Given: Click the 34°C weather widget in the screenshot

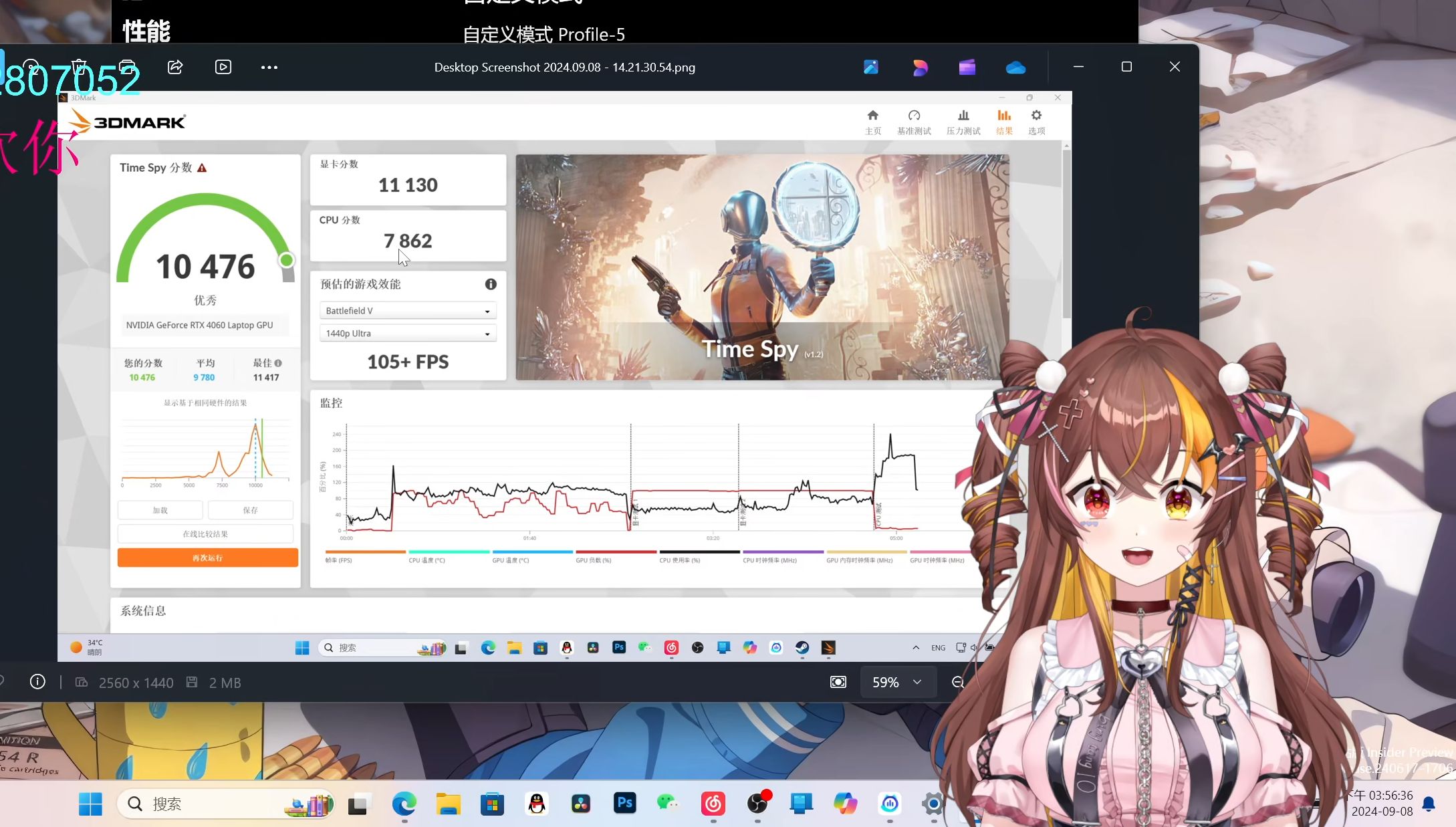Looking at the screenshot, I should click(x=87, y=647).
